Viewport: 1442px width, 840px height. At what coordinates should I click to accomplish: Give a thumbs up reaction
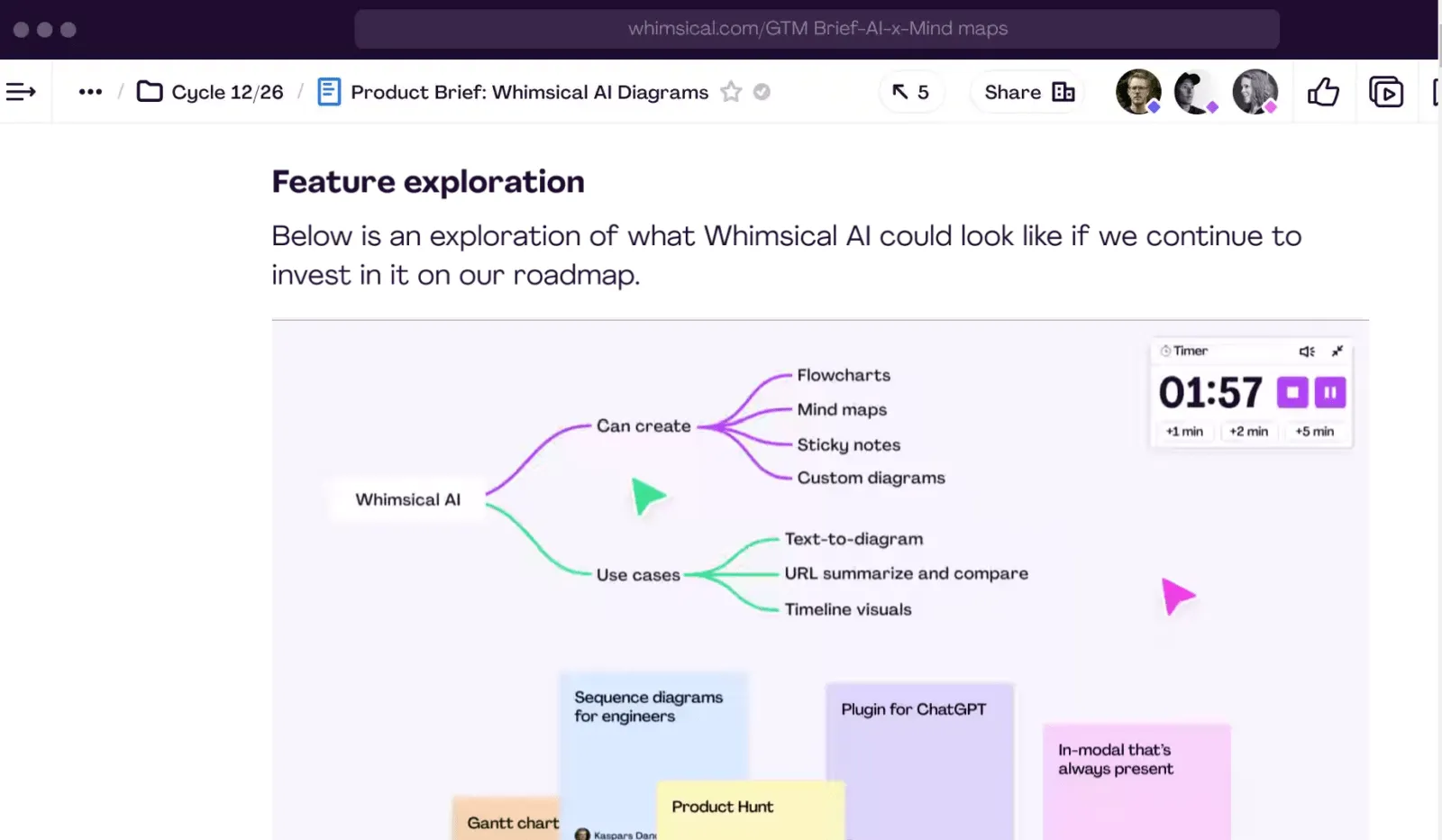(x=1323, y=92)
